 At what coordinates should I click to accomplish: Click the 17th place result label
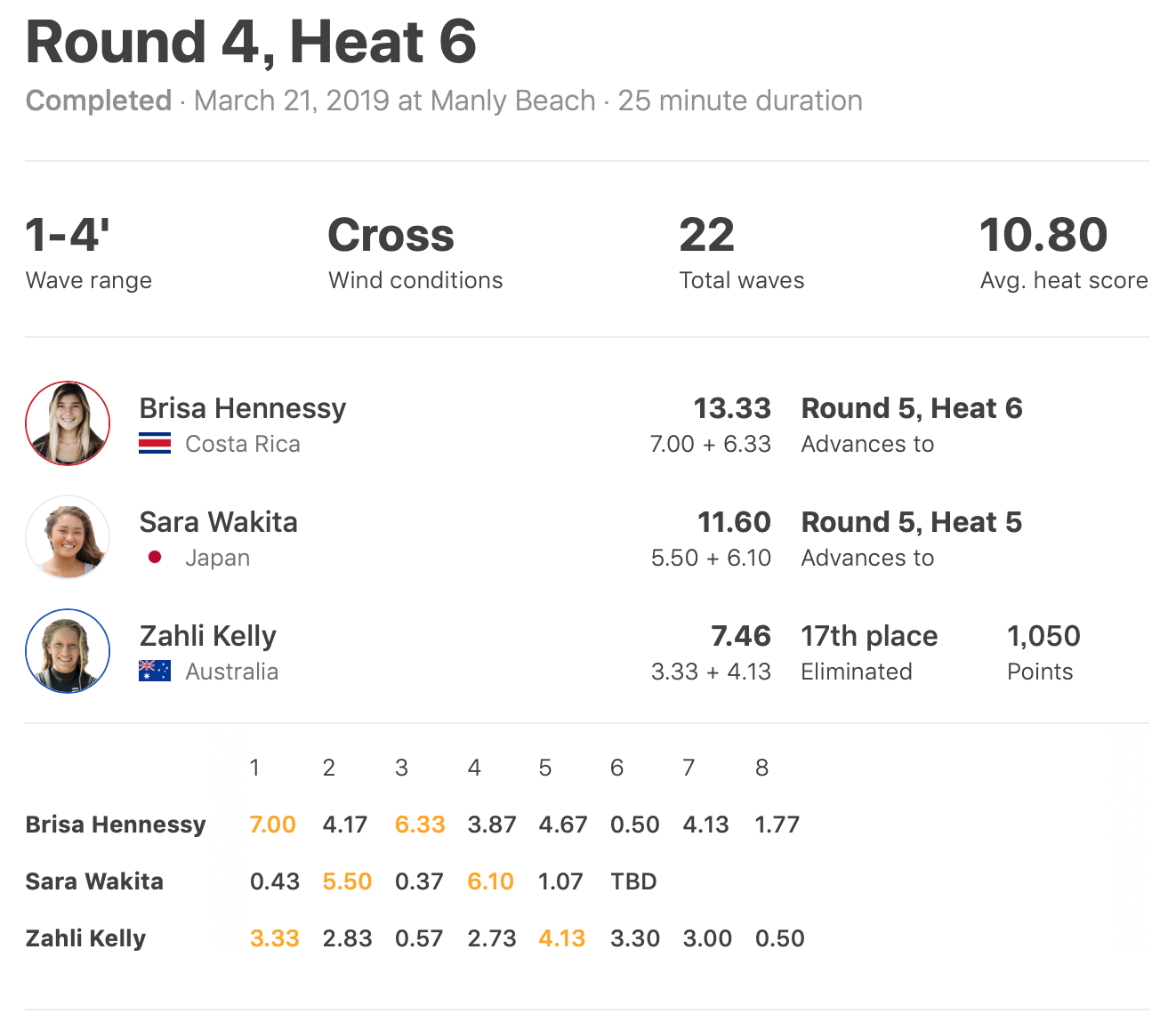coord(869,636)
